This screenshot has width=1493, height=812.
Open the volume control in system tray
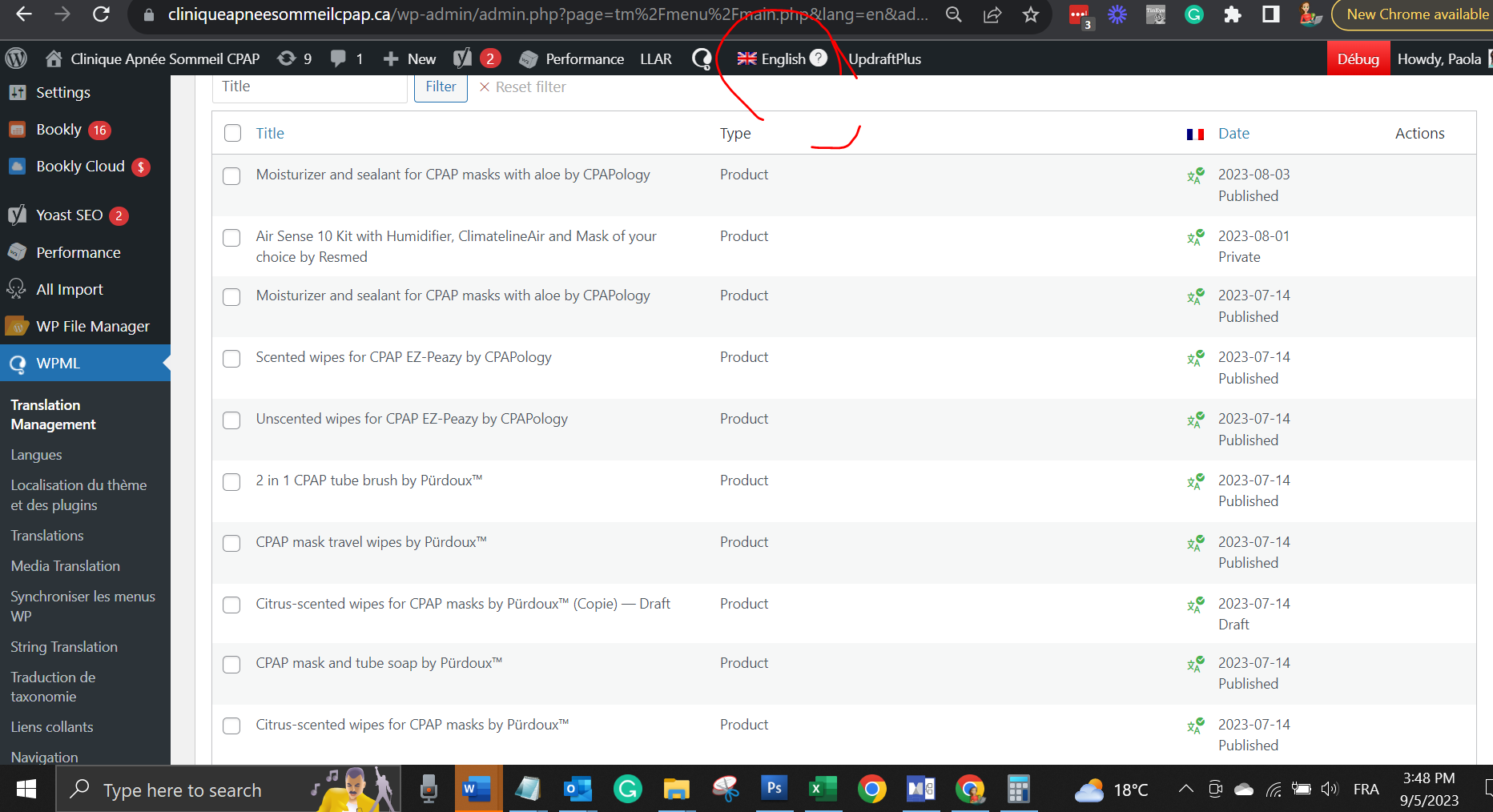click(x=1330, y=789)
